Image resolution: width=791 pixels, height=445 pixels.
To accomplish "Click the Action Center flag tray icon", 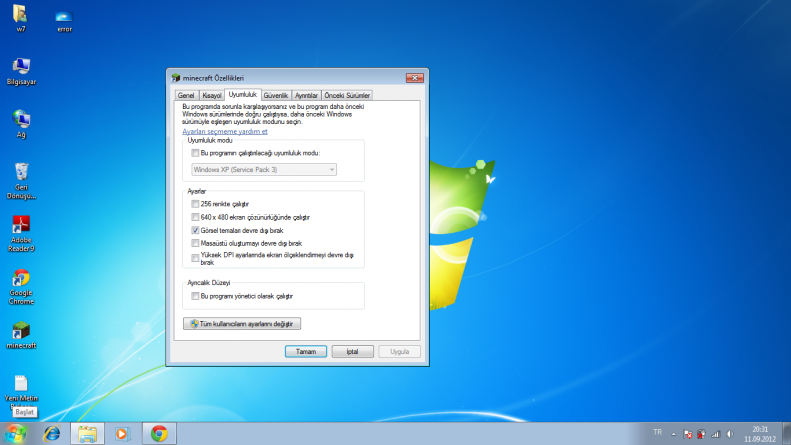I will [x=688, y=434].
